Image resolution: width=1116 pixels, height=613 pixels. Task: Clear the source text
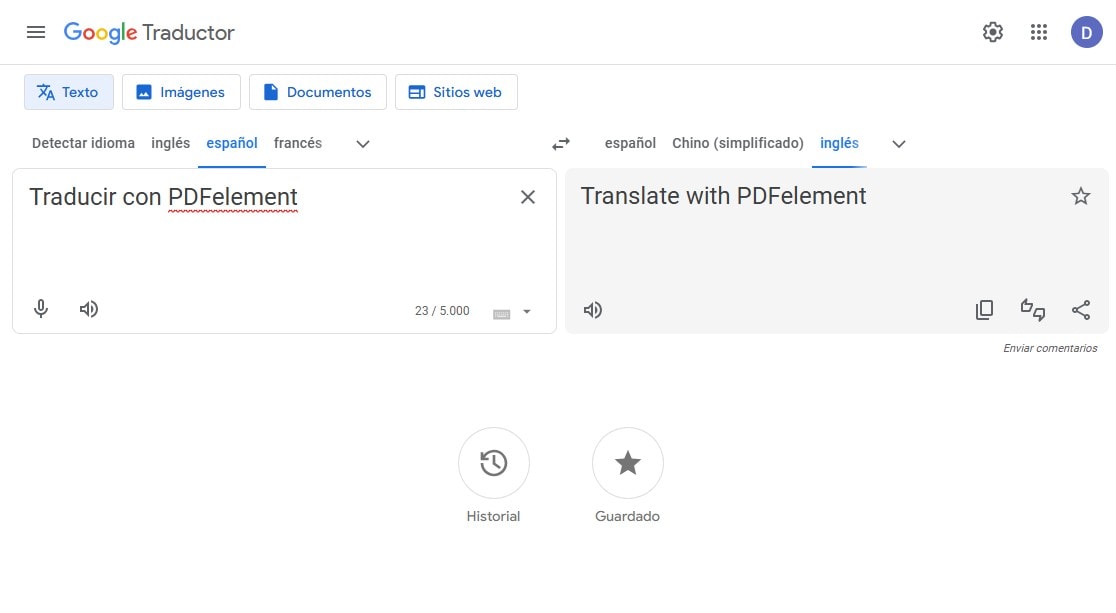click(x=527, y=197)
